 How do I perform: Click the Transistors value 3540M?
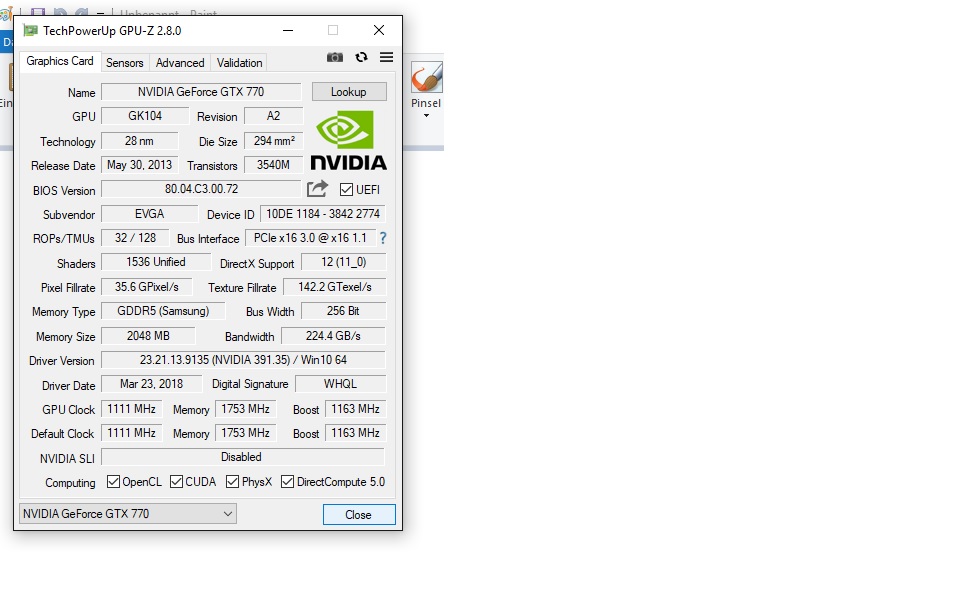(x=273, y=165)
